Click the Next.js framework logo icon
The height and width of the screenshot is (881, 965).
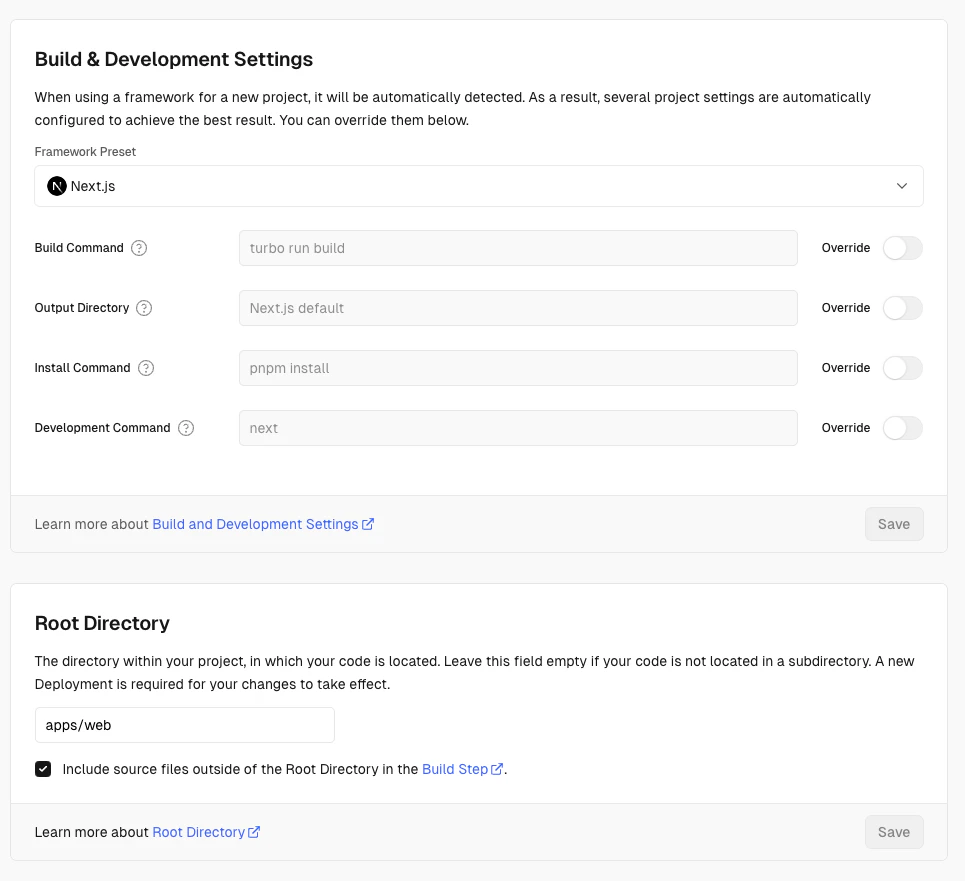pyautogui.click(x=57, y=185)
